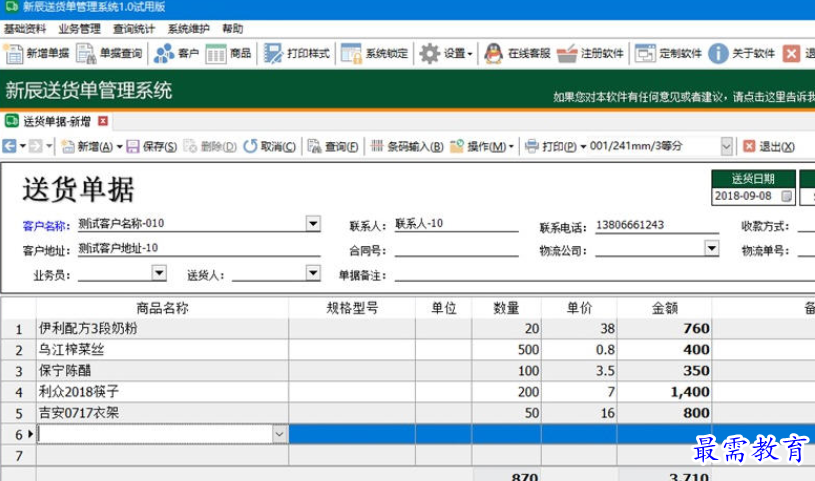Click amount cell 1,400
Image resolution: width=815 pixels, height=481 pixels.
[x=664, y=392]
